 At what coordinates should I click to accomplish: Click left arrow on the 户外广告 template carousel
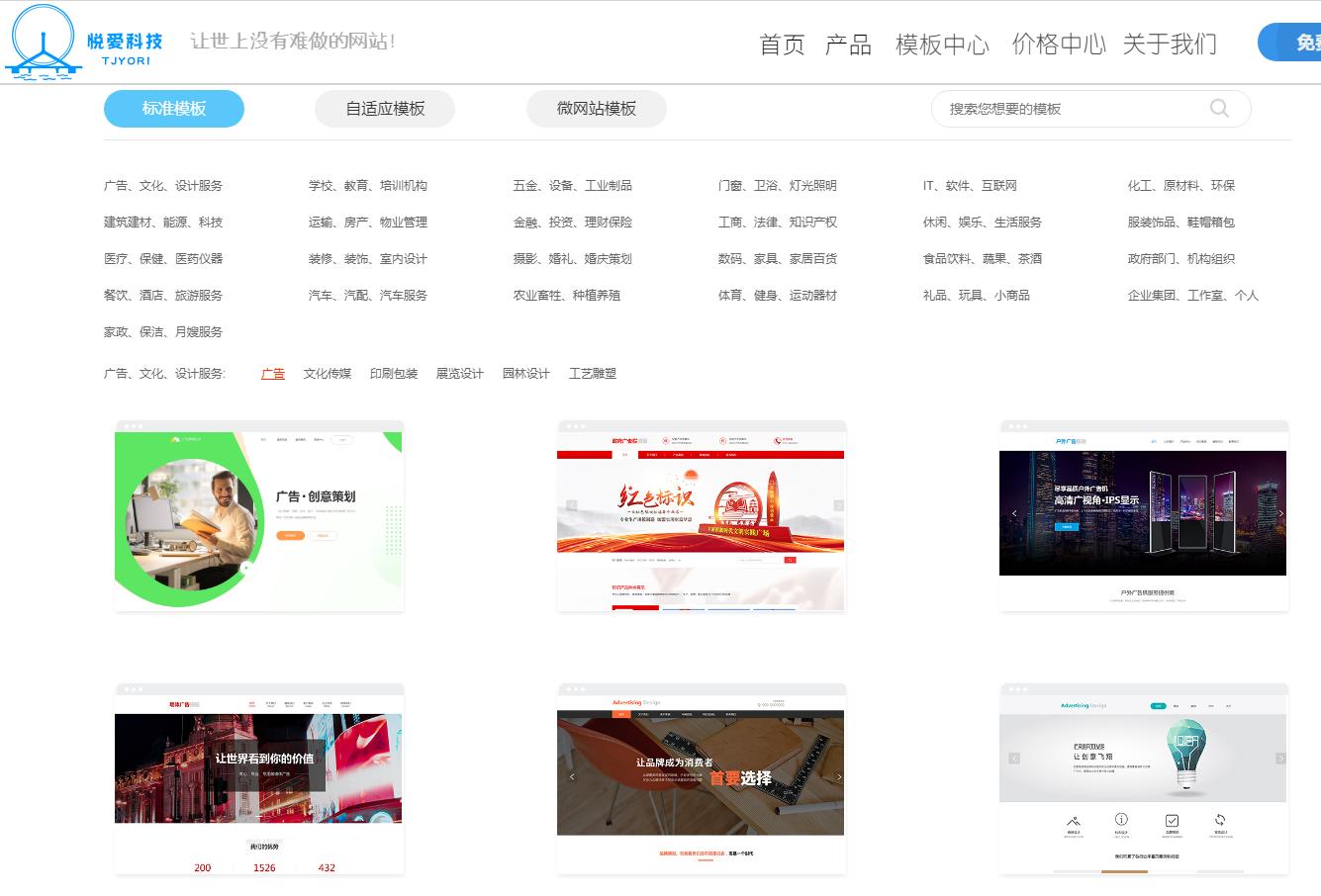1013,513
